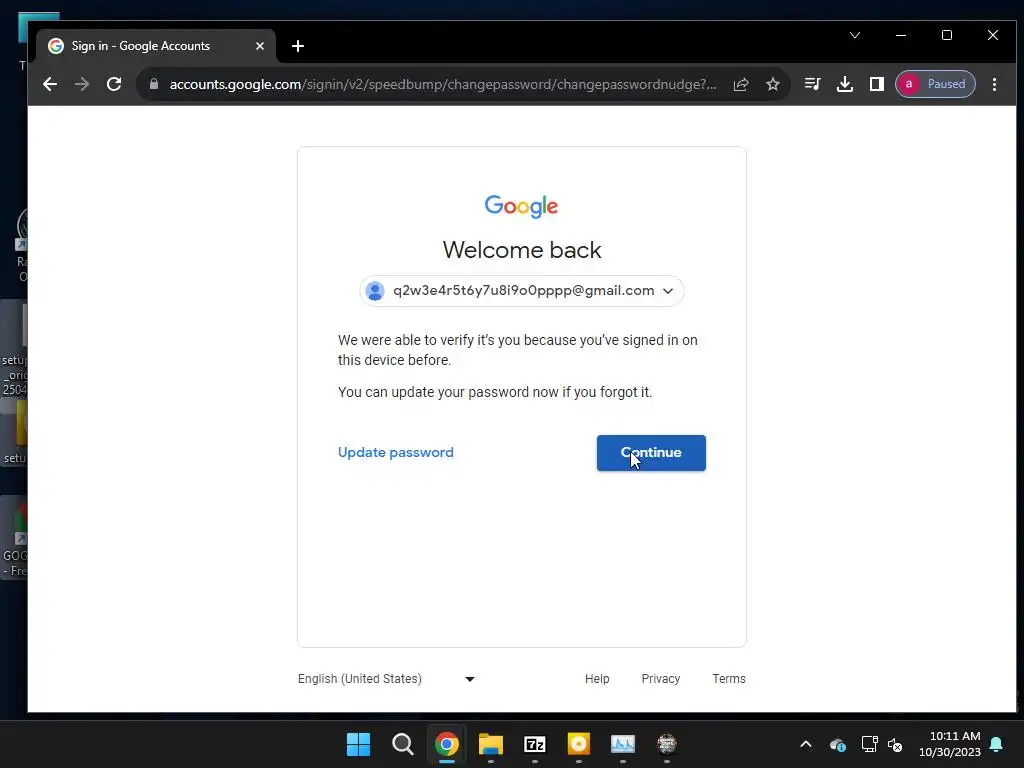Image resolution: width=1024 pixels, height=768 pixels.
Task: Open the 7-Zip icon in taskbar
Action: click(535, 744)
